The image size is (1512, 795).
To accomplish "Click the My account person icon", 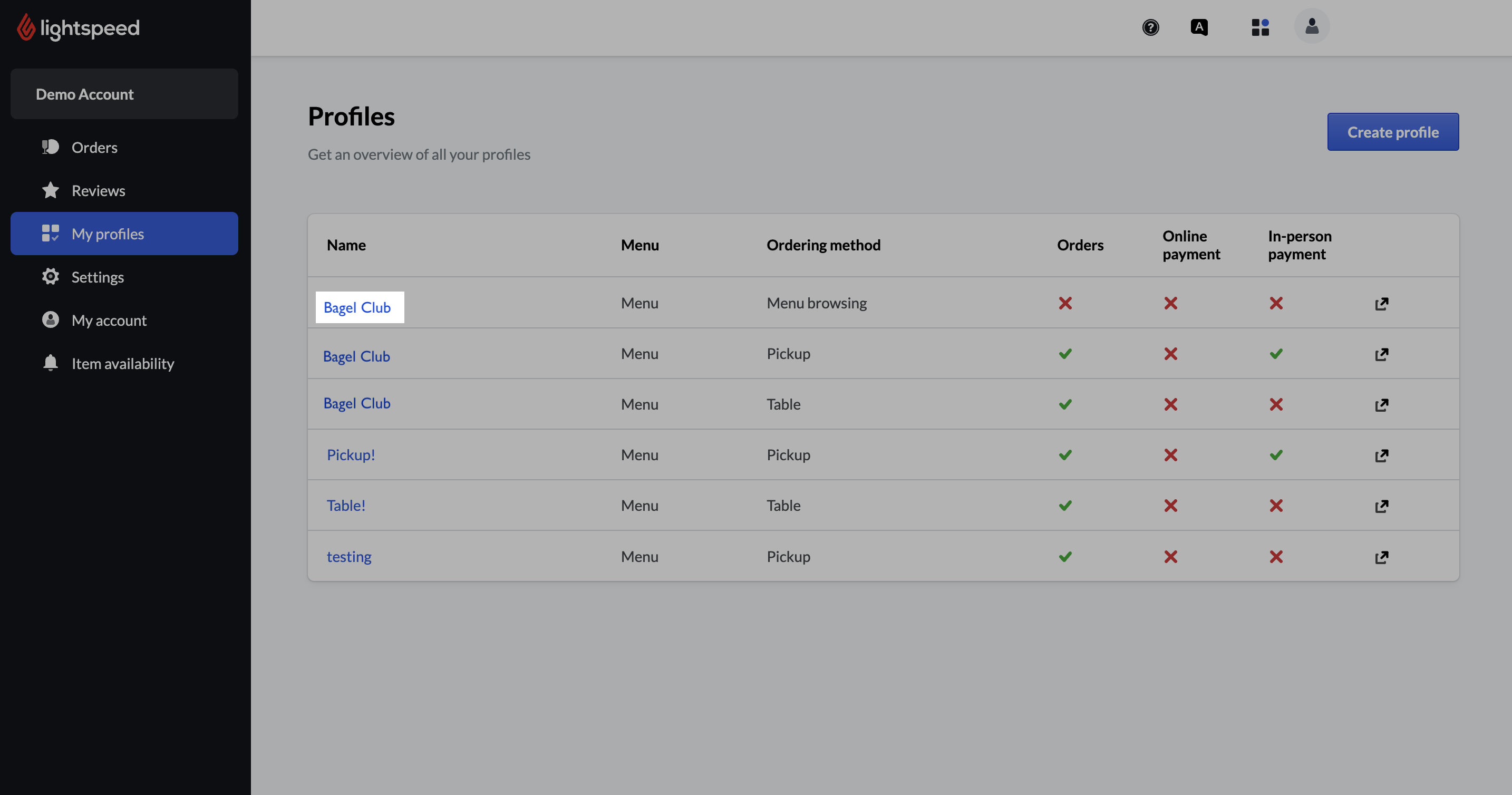I will [x=51, y=320].
